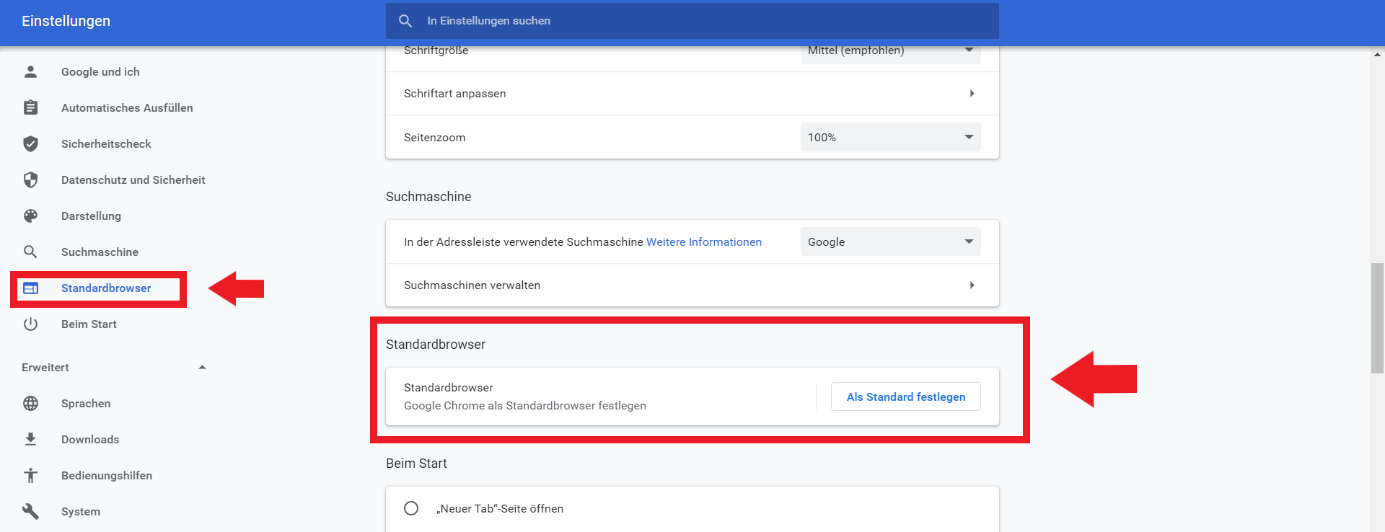Open the Weitere Informationen link
Screen dimensions: 1385x532
coord(704,242)
